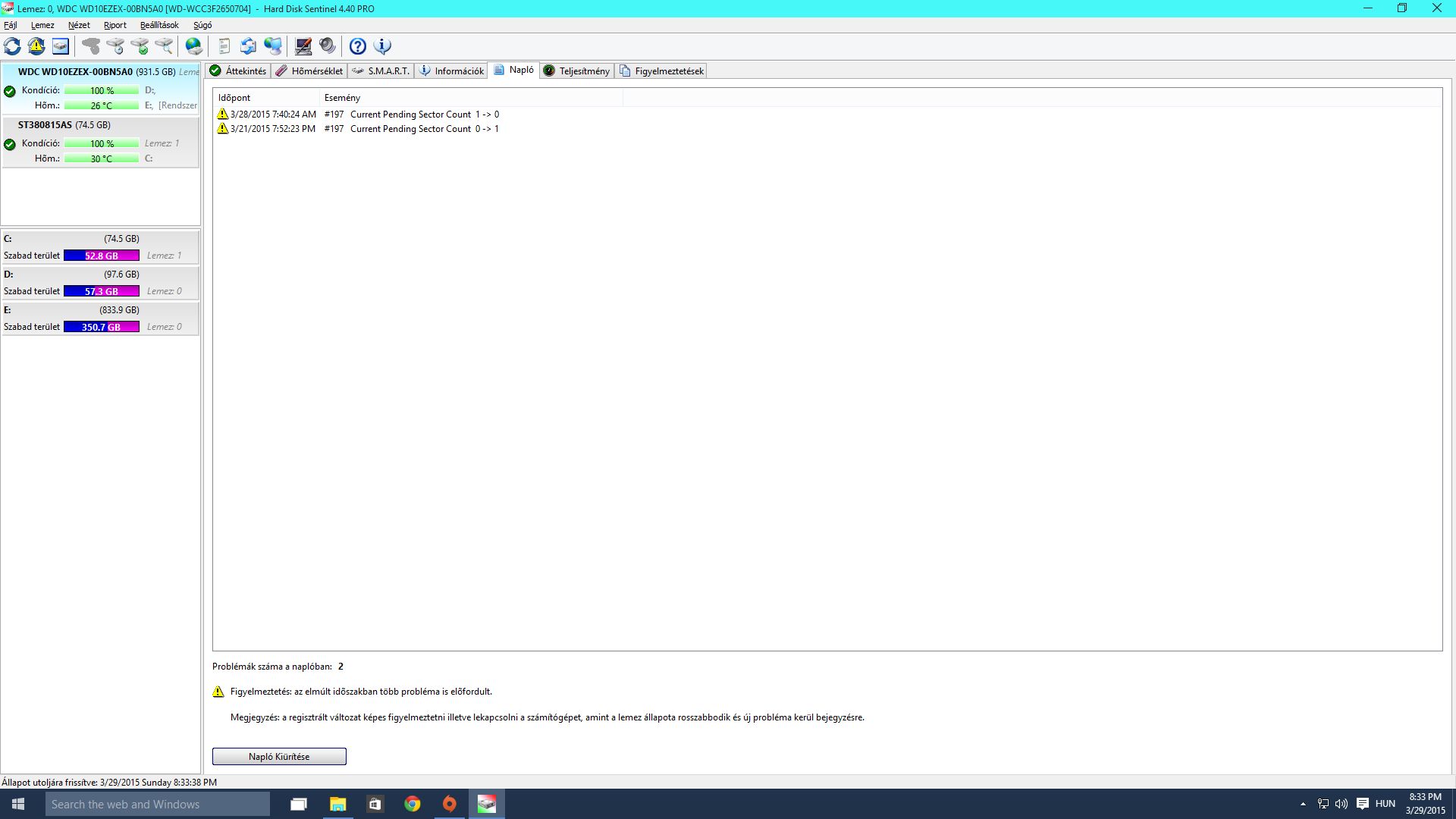
Task: Click the greyed-out disk test toolbar icon
Action: 91,46
